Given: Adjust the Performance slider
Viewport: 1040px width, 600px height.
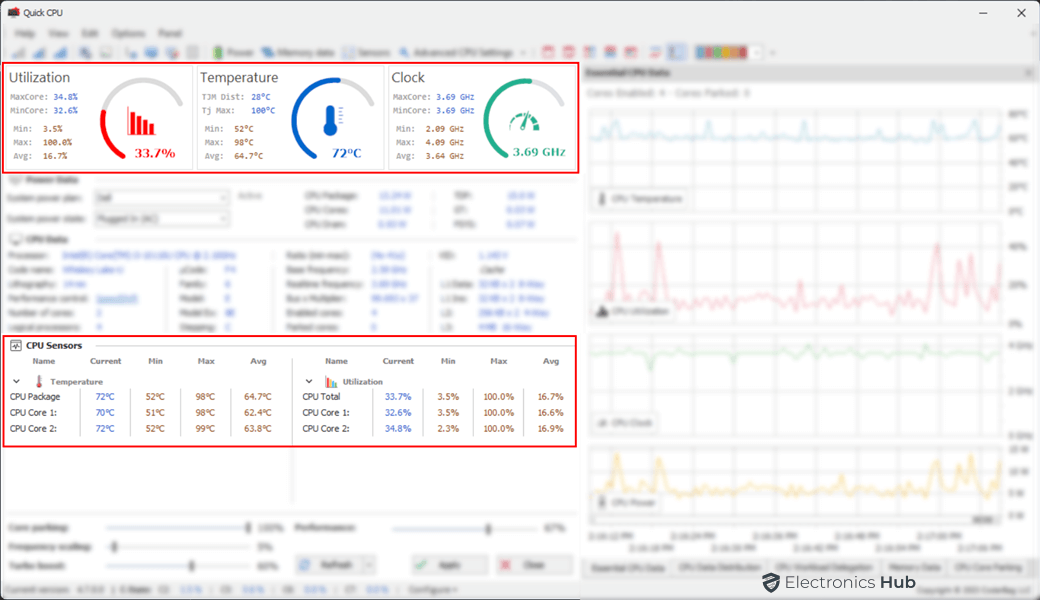Looking at the screenshot, I should tap(464, 528).
